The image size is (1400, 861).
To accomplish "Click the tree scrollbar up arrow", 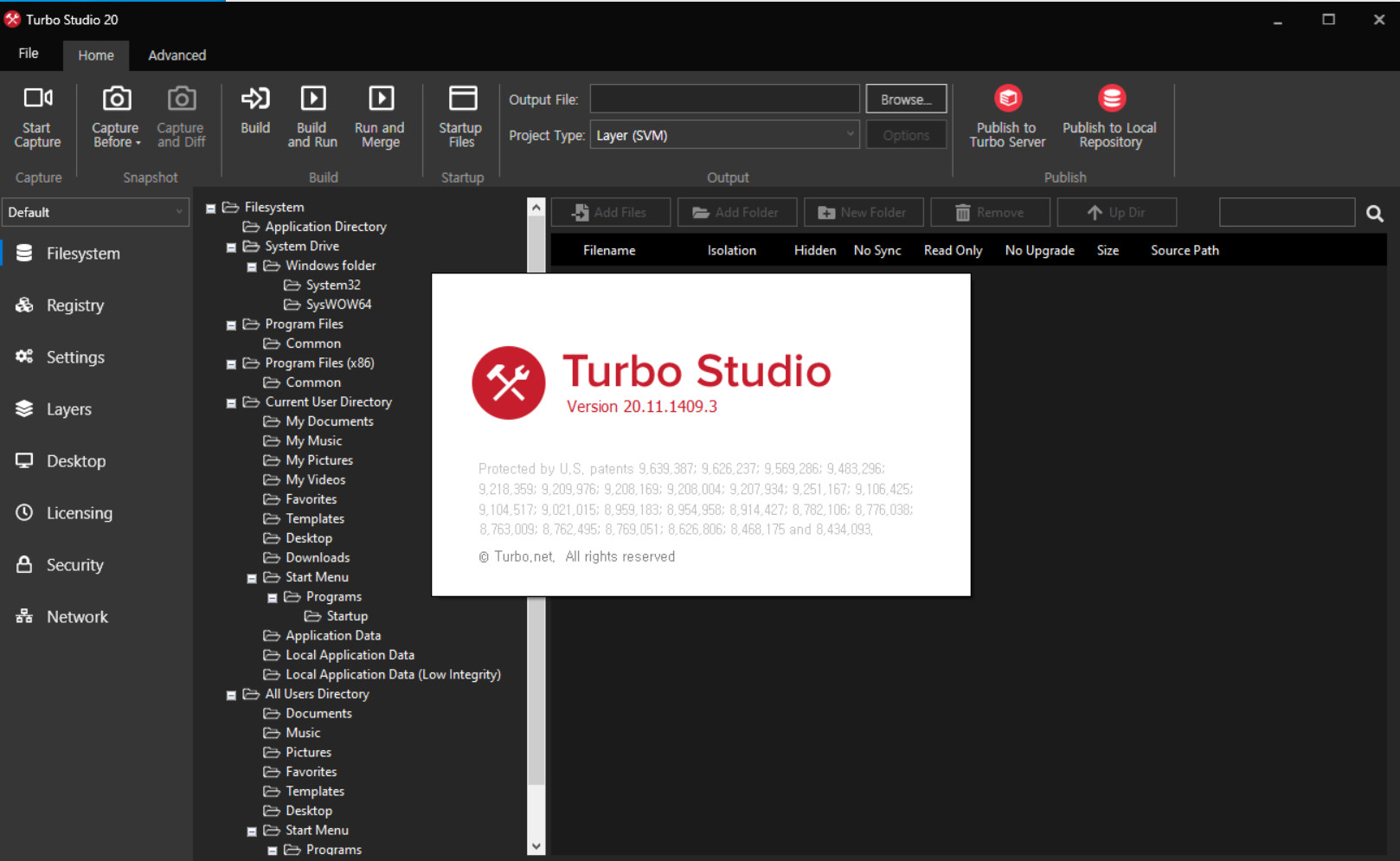I will (536, 208).
